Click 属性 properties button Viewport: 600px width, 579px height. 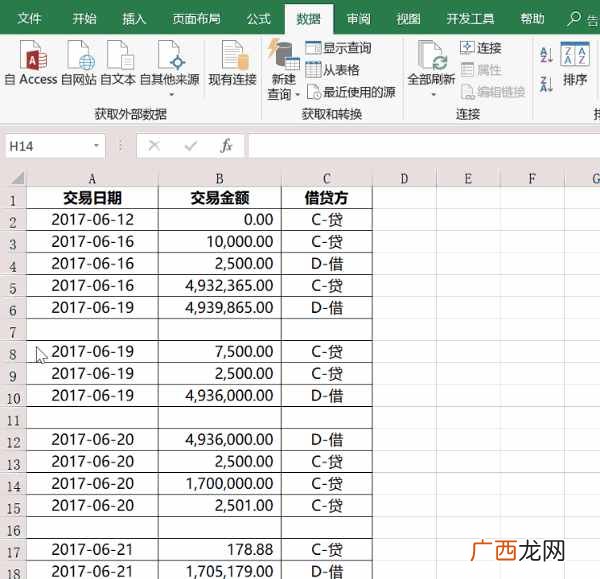click(x=481, y=70)
